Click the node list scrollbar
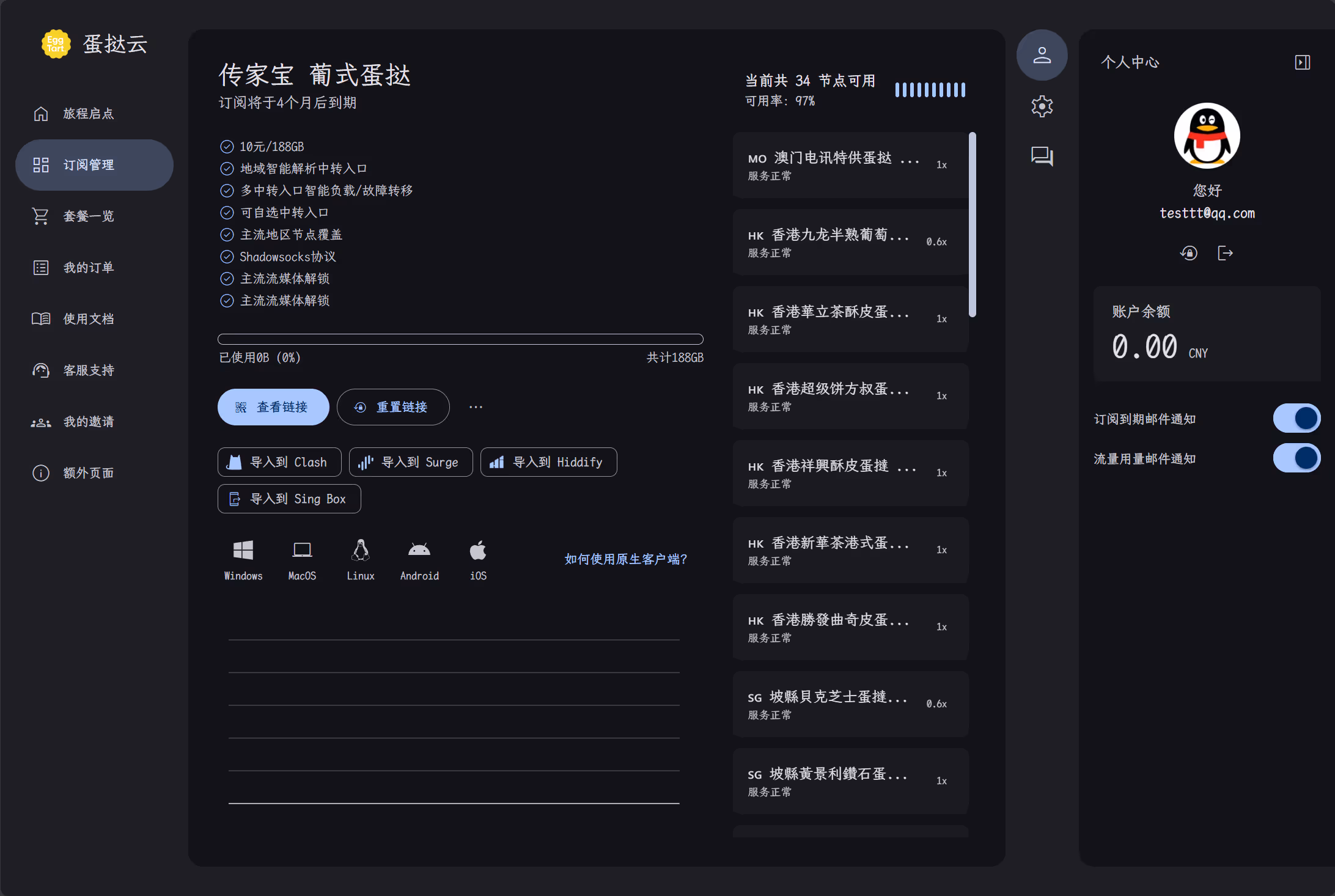The height and width of the screenshot is (896, 1335). point(972,224)
